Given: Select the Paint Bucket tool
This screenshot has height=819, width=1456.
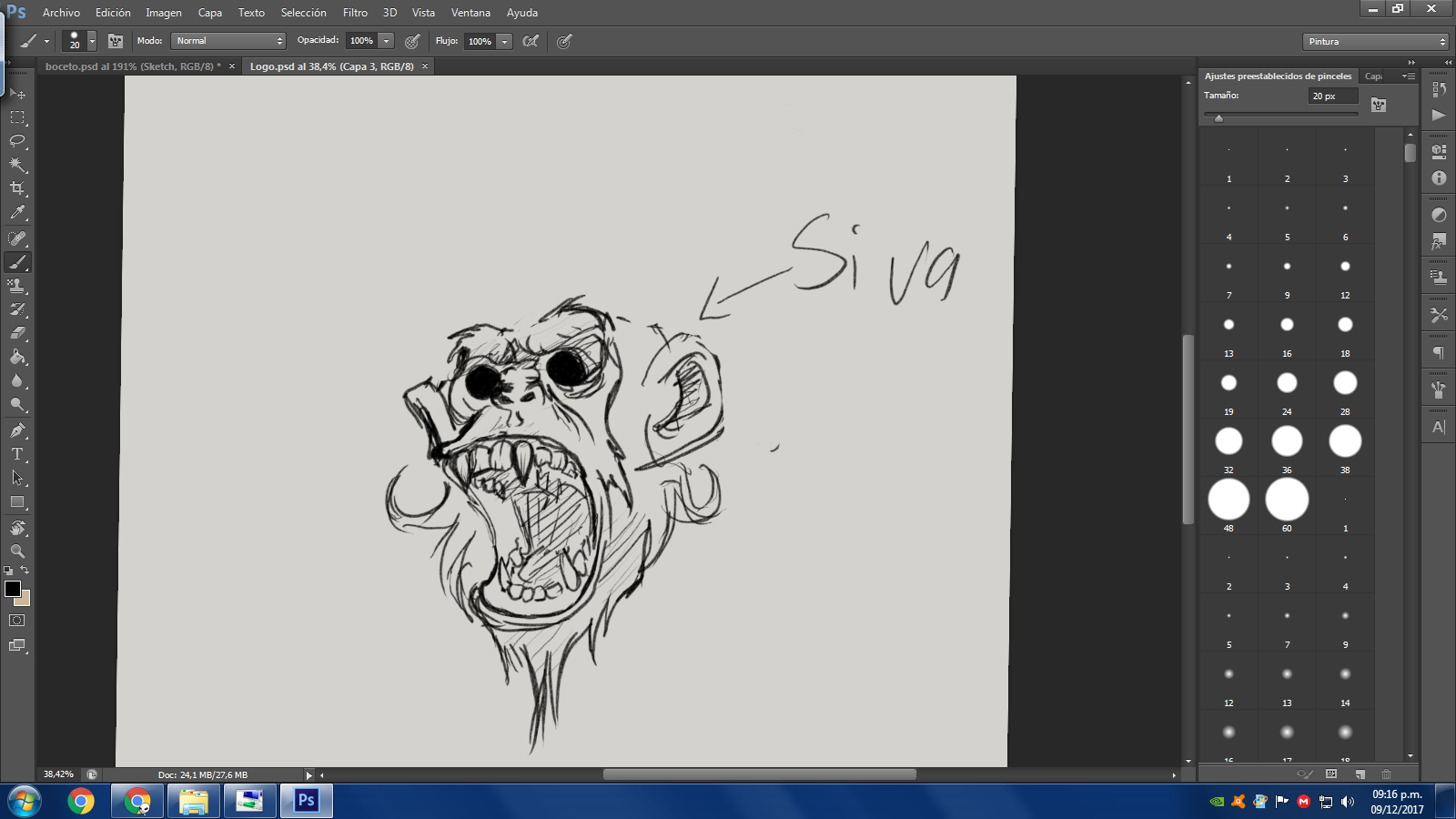Looking at the screenshot, I should pos(17,357).
